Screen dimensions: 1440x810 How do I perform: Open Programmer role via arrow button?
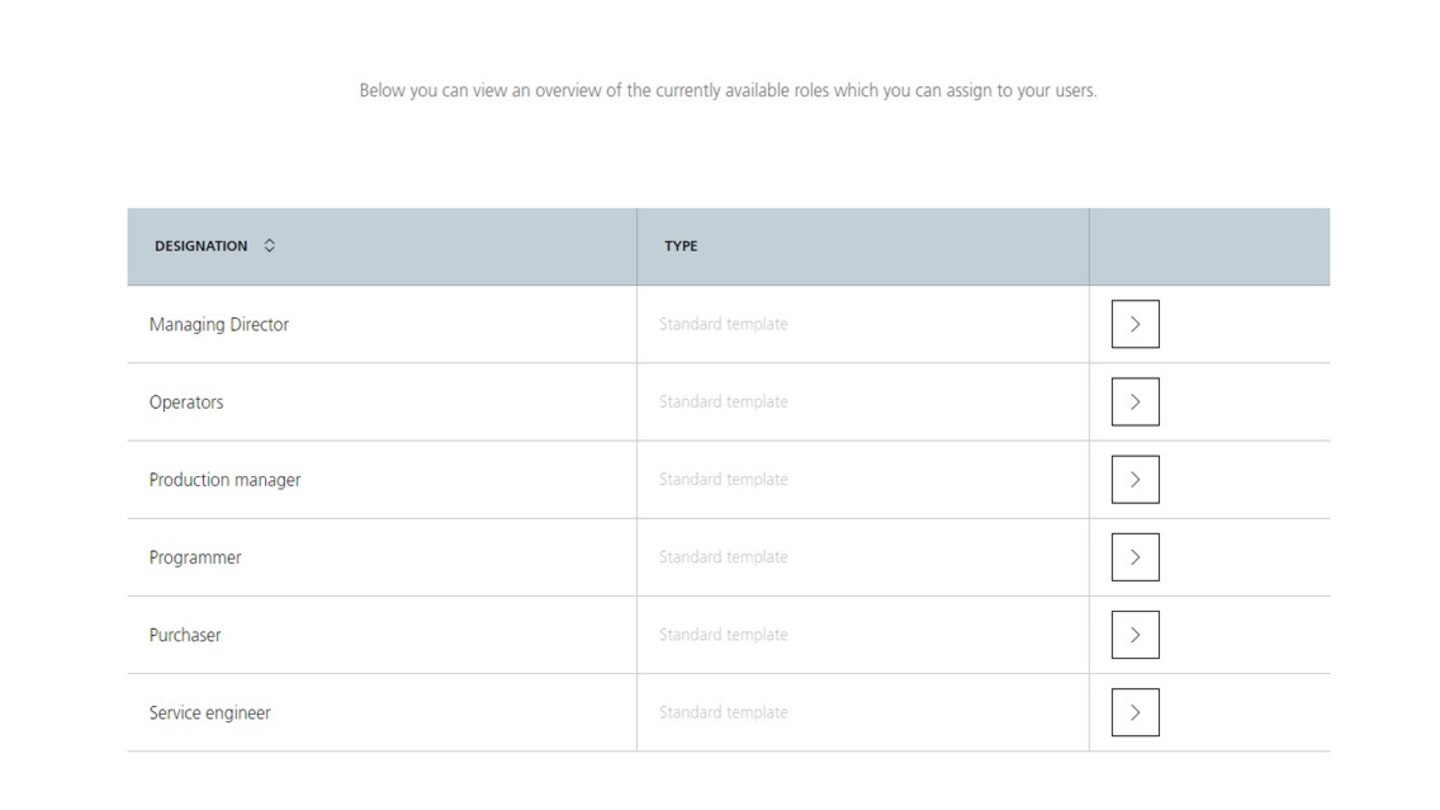pyautogui.click(x=1135, y=557)
